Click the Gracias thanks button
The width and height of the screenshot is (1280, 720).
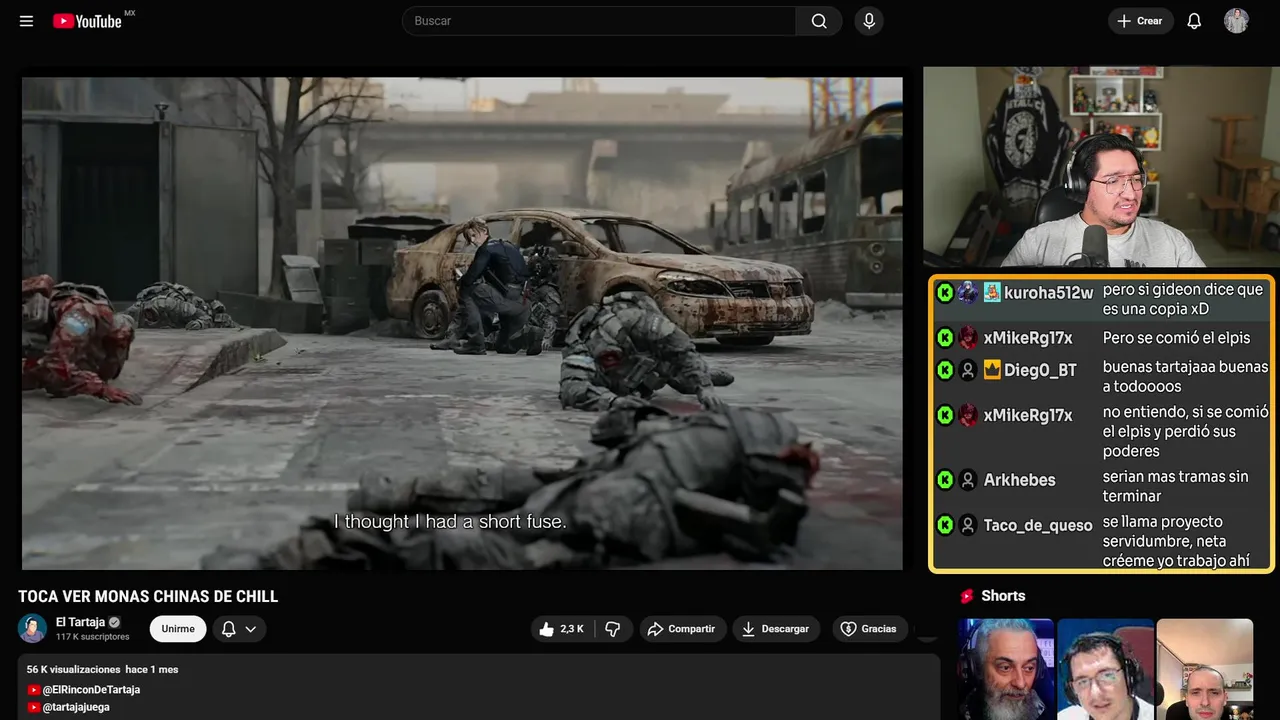868,629
